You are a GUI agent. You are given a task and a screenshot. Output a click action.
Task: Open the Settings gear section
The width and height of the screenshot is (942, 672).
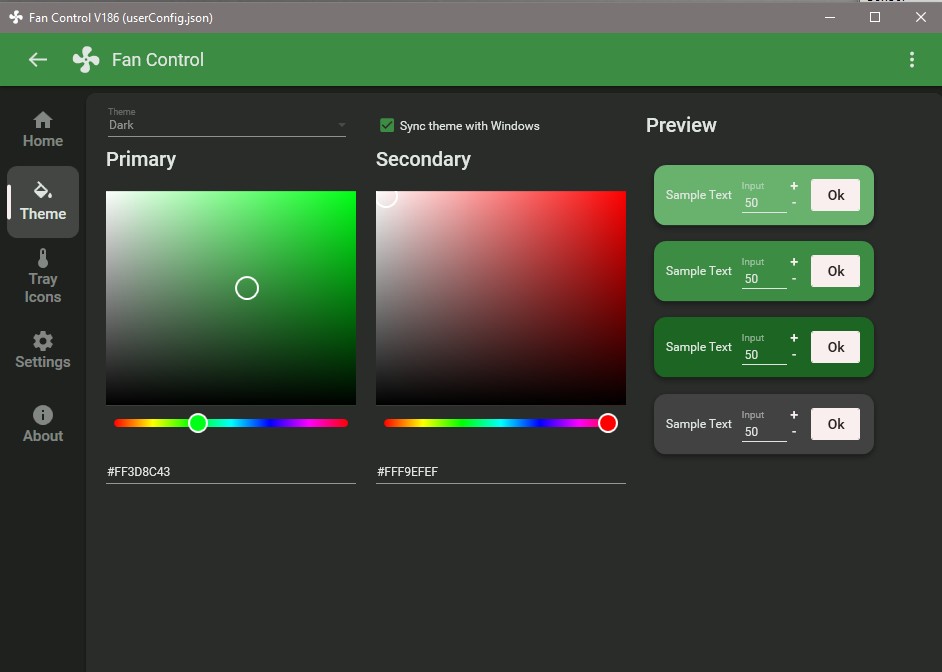point(43,350)
